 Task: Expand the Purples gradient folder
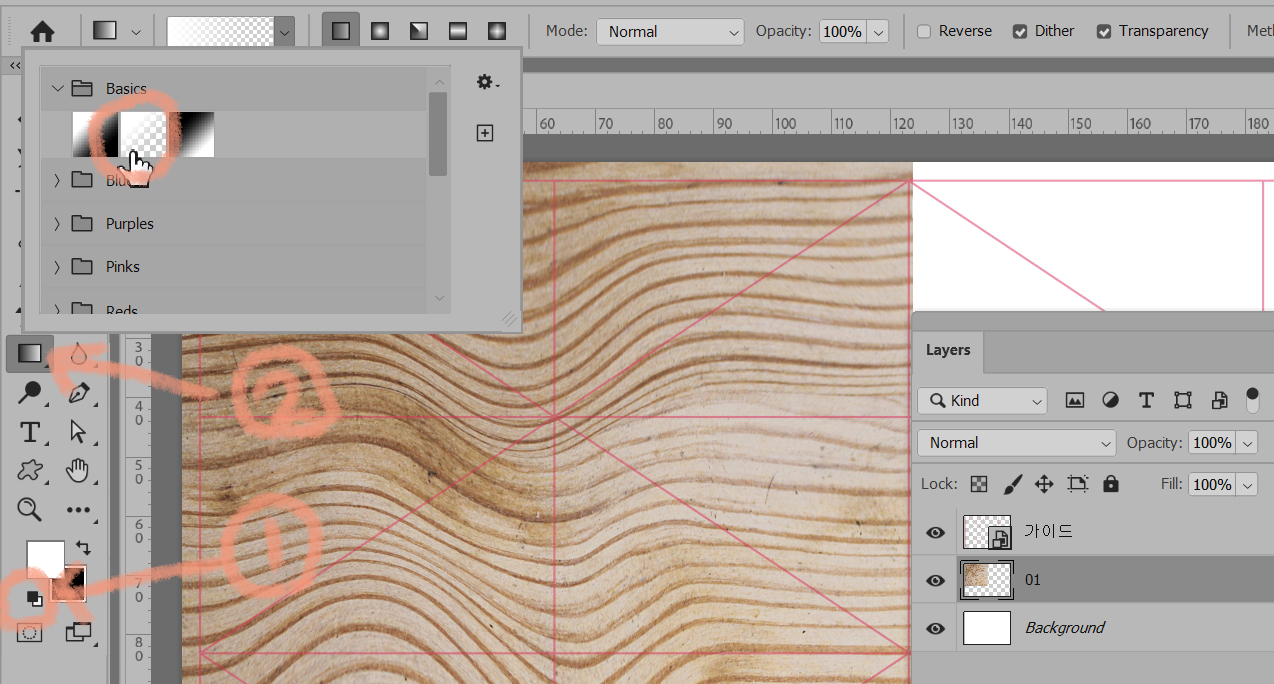pyautogui.click(x=57, y=224)
